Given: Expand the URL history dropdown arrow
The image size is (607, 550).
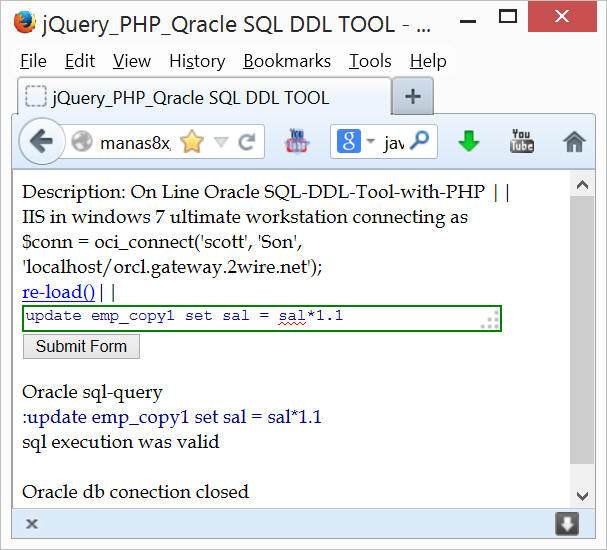Looking at the screenshot, I should 221,142.
